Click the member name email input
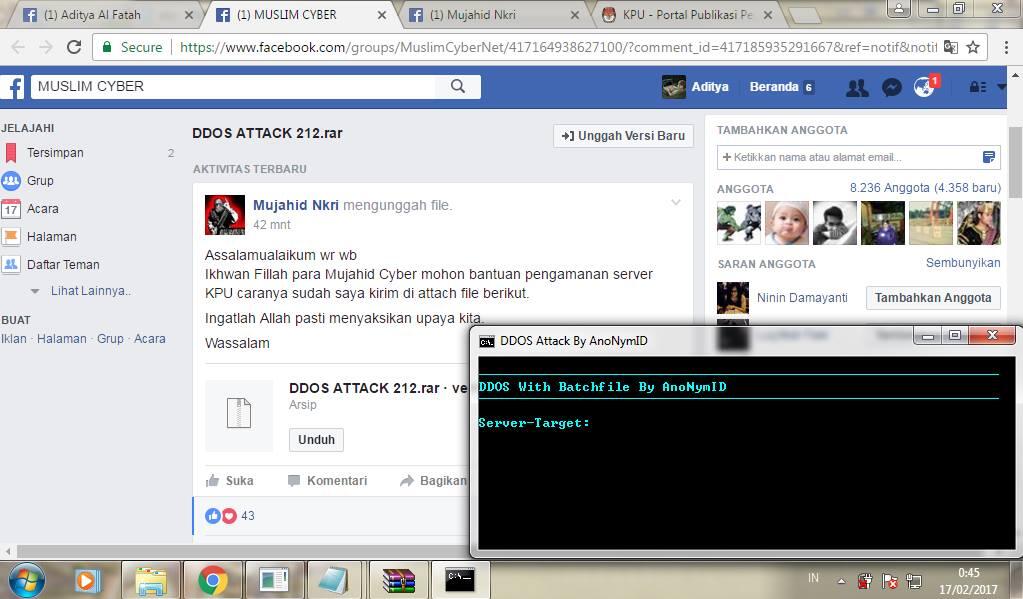Screen dimensions: 1023x599 click(848, 157)
